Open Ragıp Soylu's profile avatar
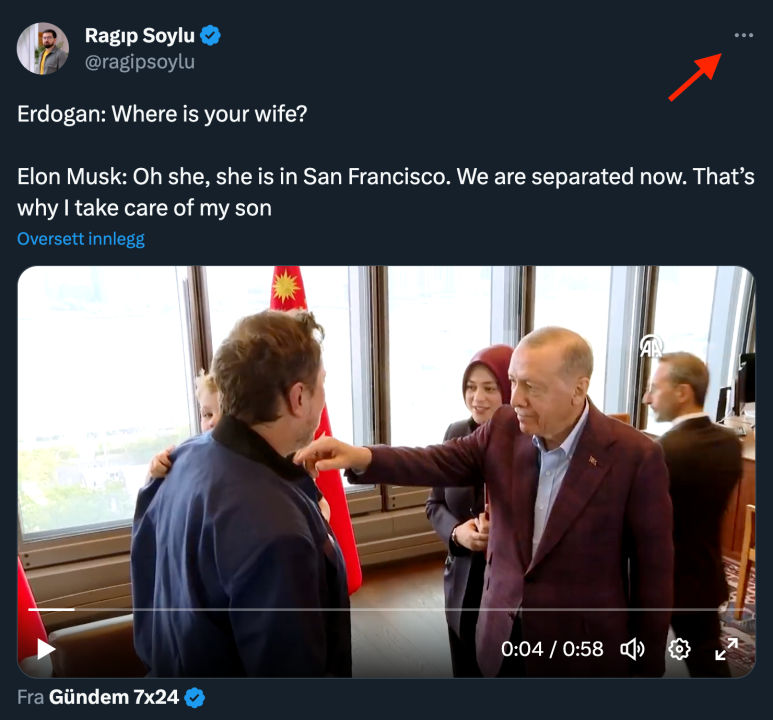Image resolution: width=773 pixels, height=720 pixels. [x=43, y=49]
